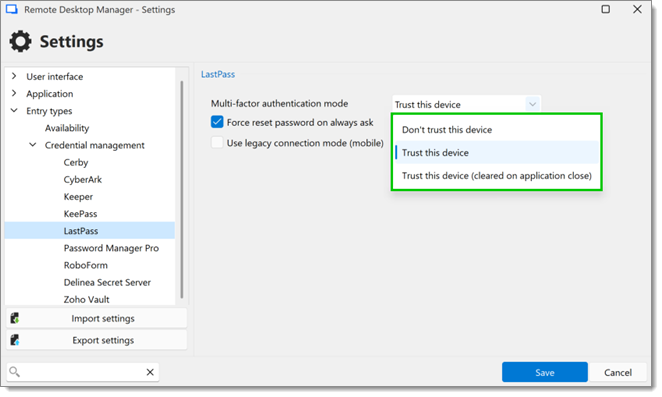This screenshot has height=397, width=662.
Task: Choose Trust this device (cleared on application close)
Action: pyautogui.click(x=496, y=175)
